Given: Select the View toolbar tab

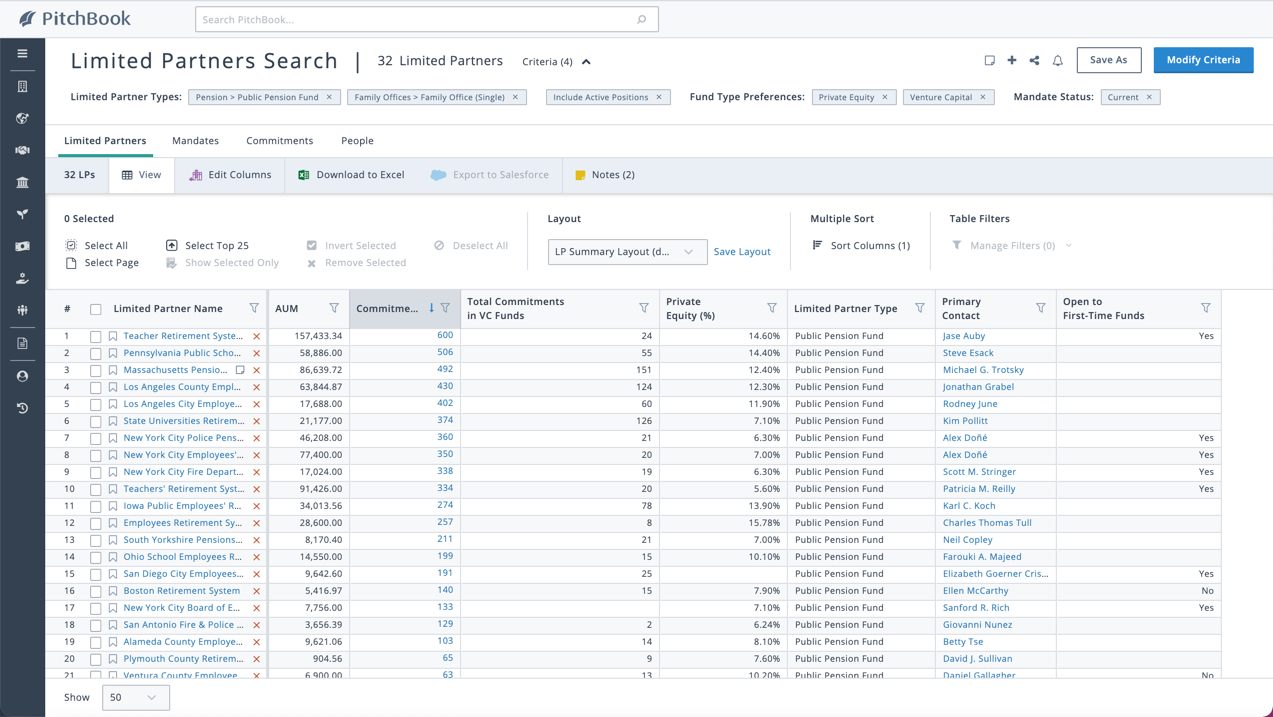Looking at the screenshot, I should (141, 175).
